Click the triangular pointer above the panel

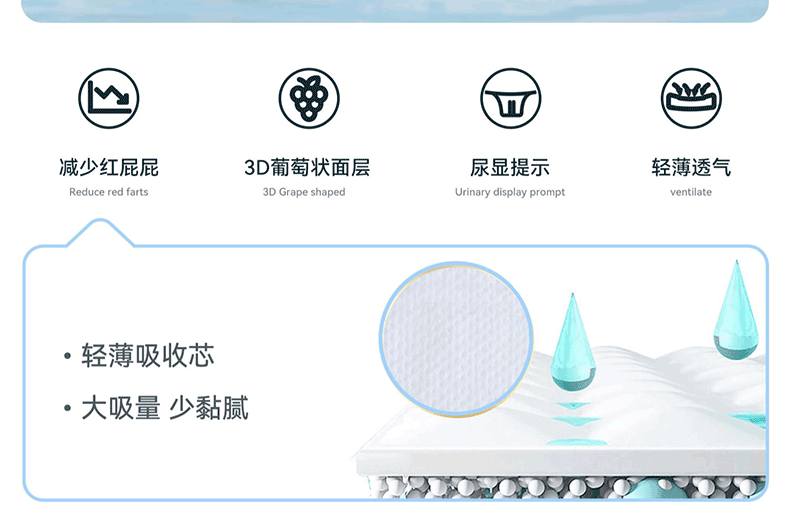100,232
